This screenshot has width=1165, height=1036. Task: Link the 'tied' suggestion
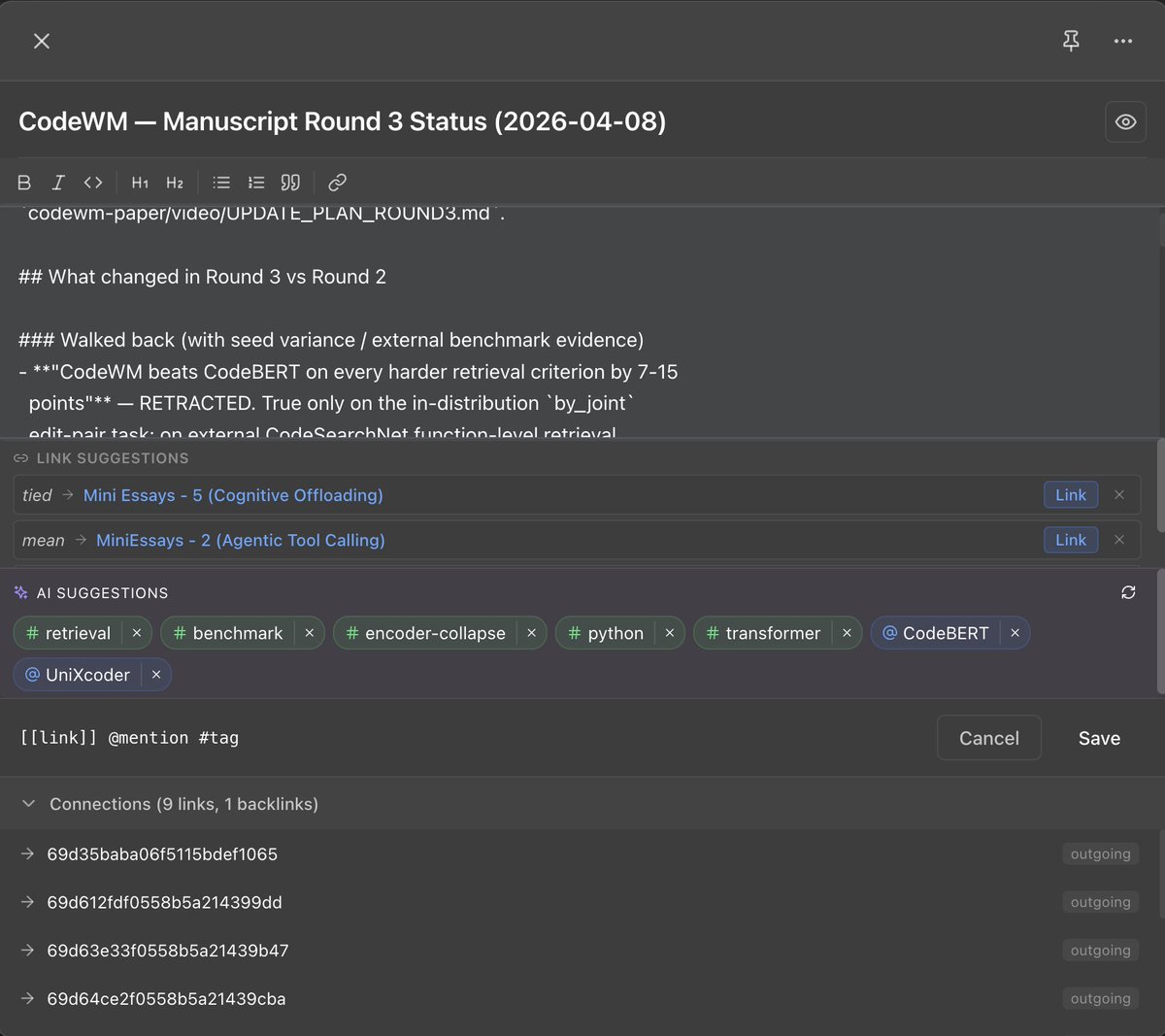coord(1071,495)
